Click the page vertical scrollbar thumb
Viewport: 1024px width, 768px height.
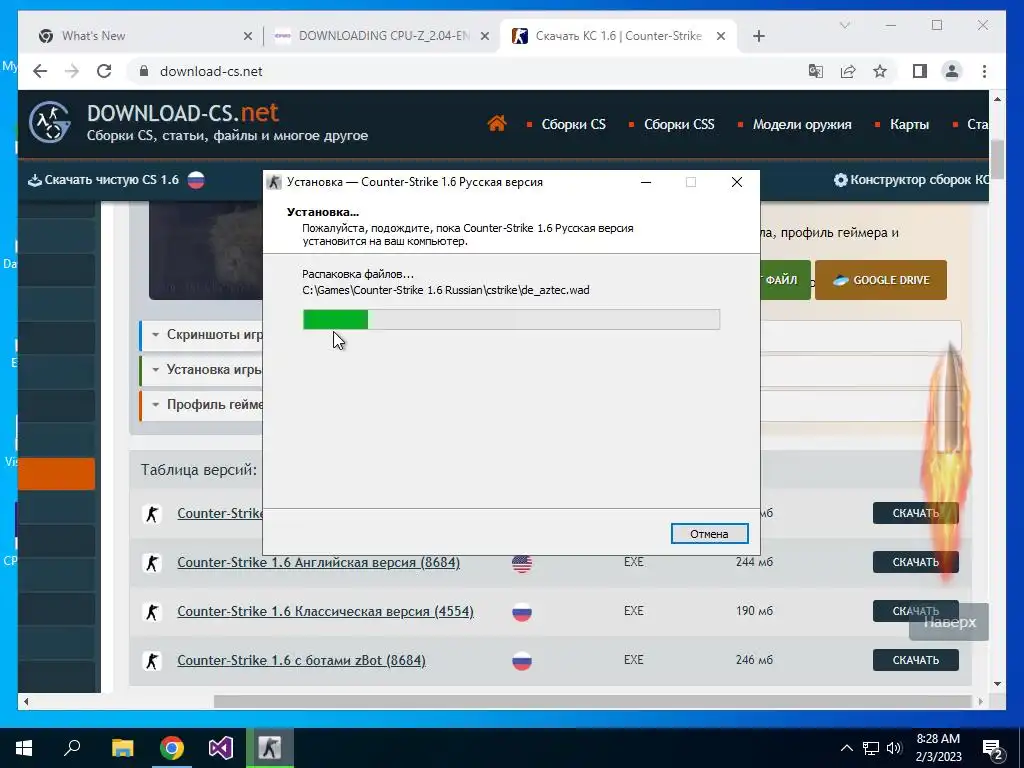point(997,159)
